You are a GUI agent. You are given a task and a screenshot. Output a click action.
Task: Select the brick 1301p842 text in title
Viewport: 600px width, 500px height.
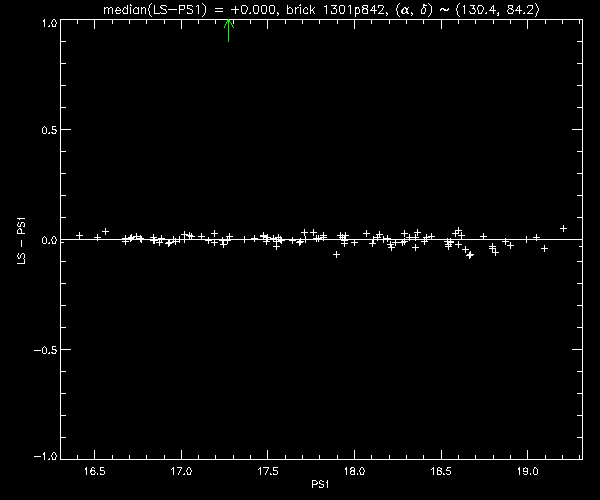[x=335, y=10]
